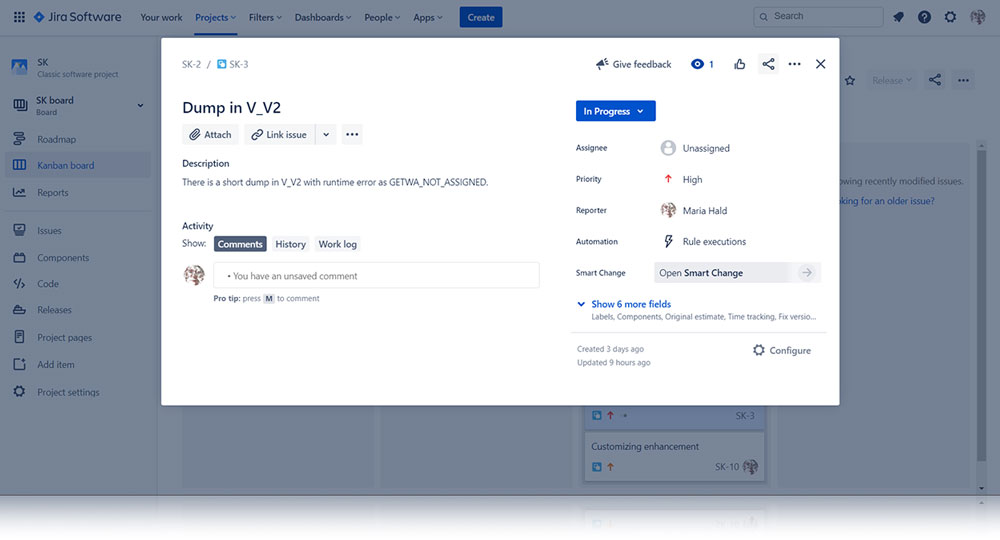Click the issue description text
Screen dimensions: 1000x540
[x=335, y=182]
